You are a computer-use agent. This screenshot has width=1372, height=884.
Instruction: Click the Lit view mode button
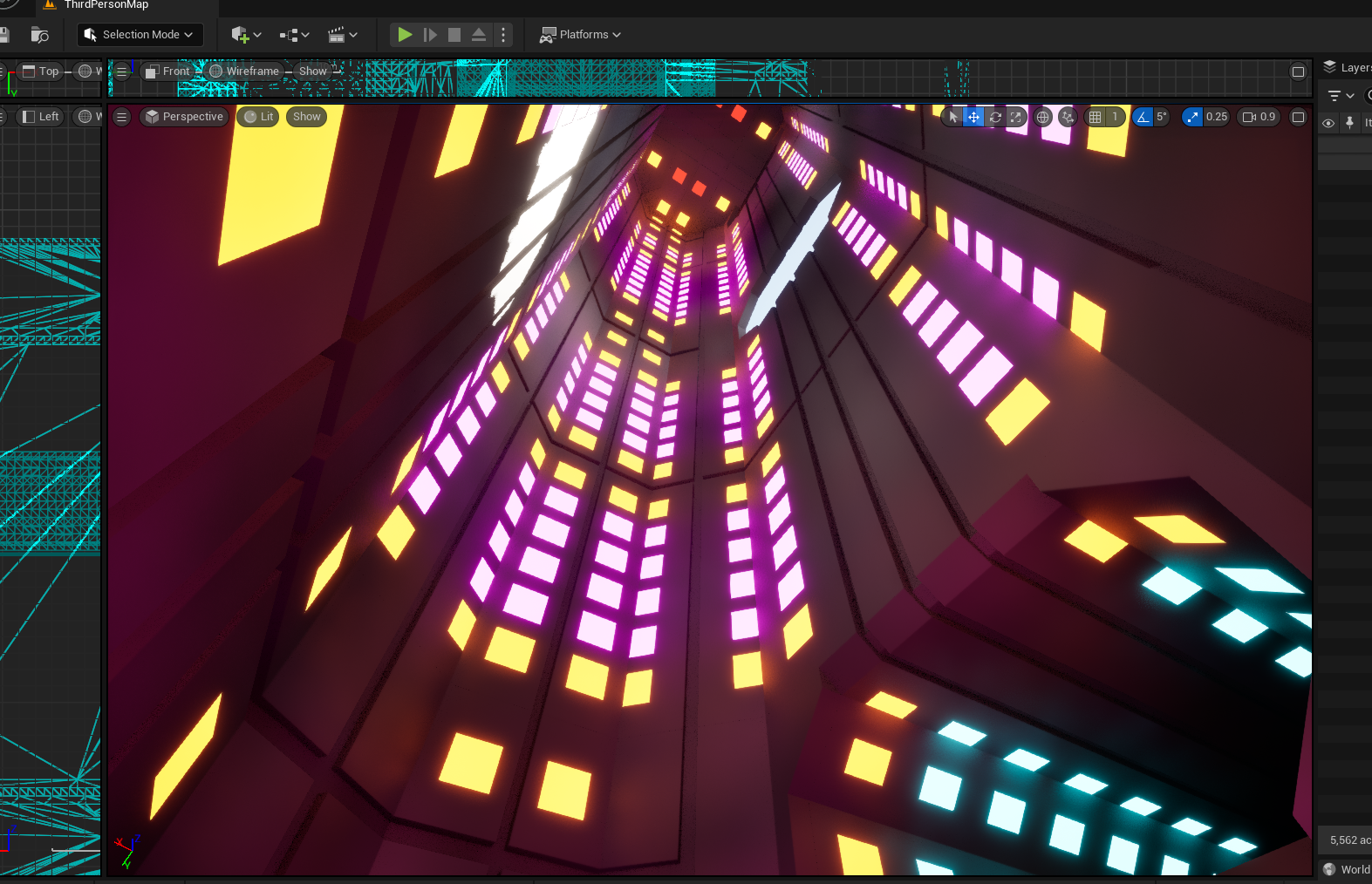[258, 117]
